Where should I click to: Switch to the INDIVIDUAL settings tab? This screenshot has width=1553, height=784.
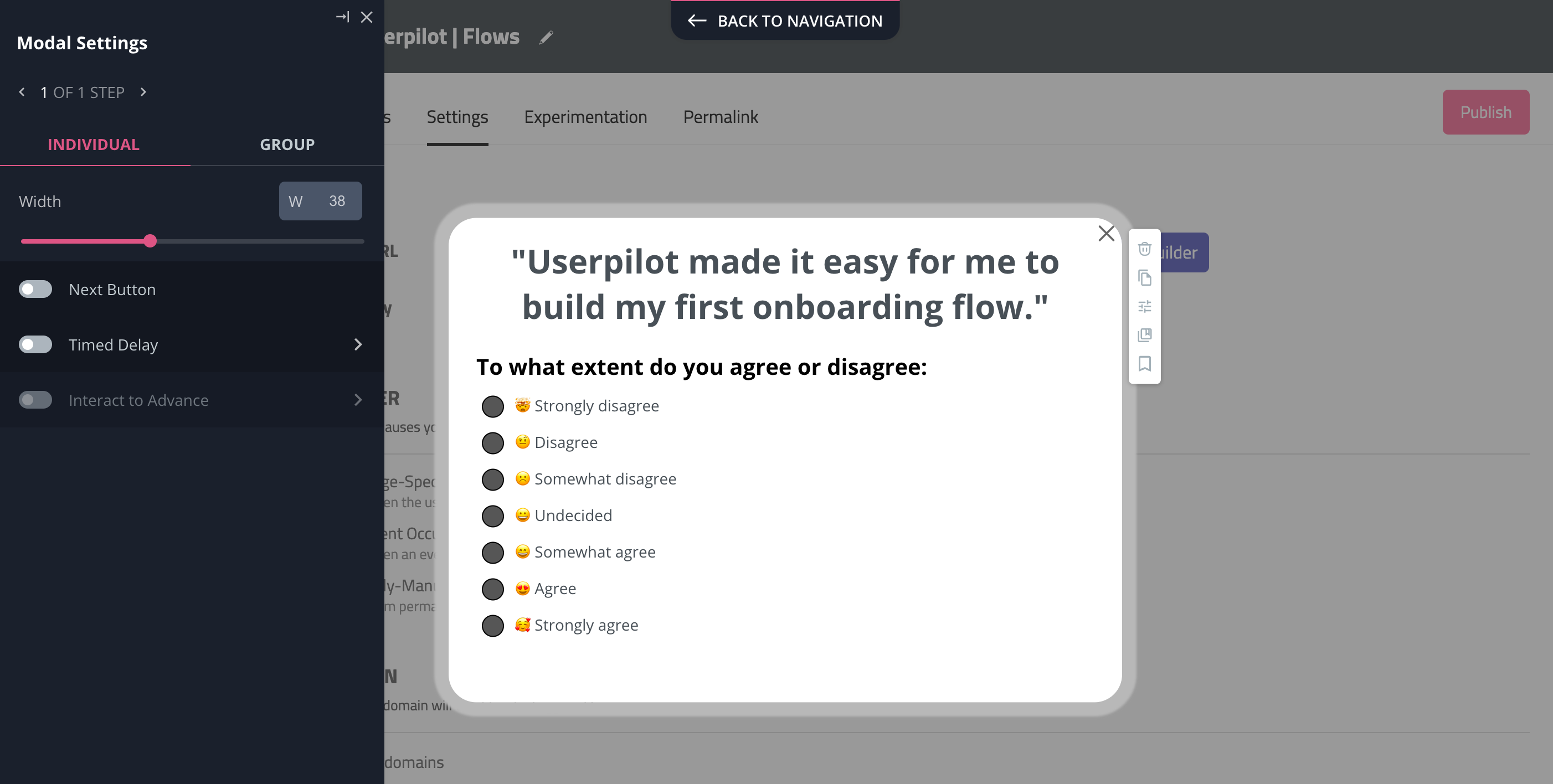93,144
